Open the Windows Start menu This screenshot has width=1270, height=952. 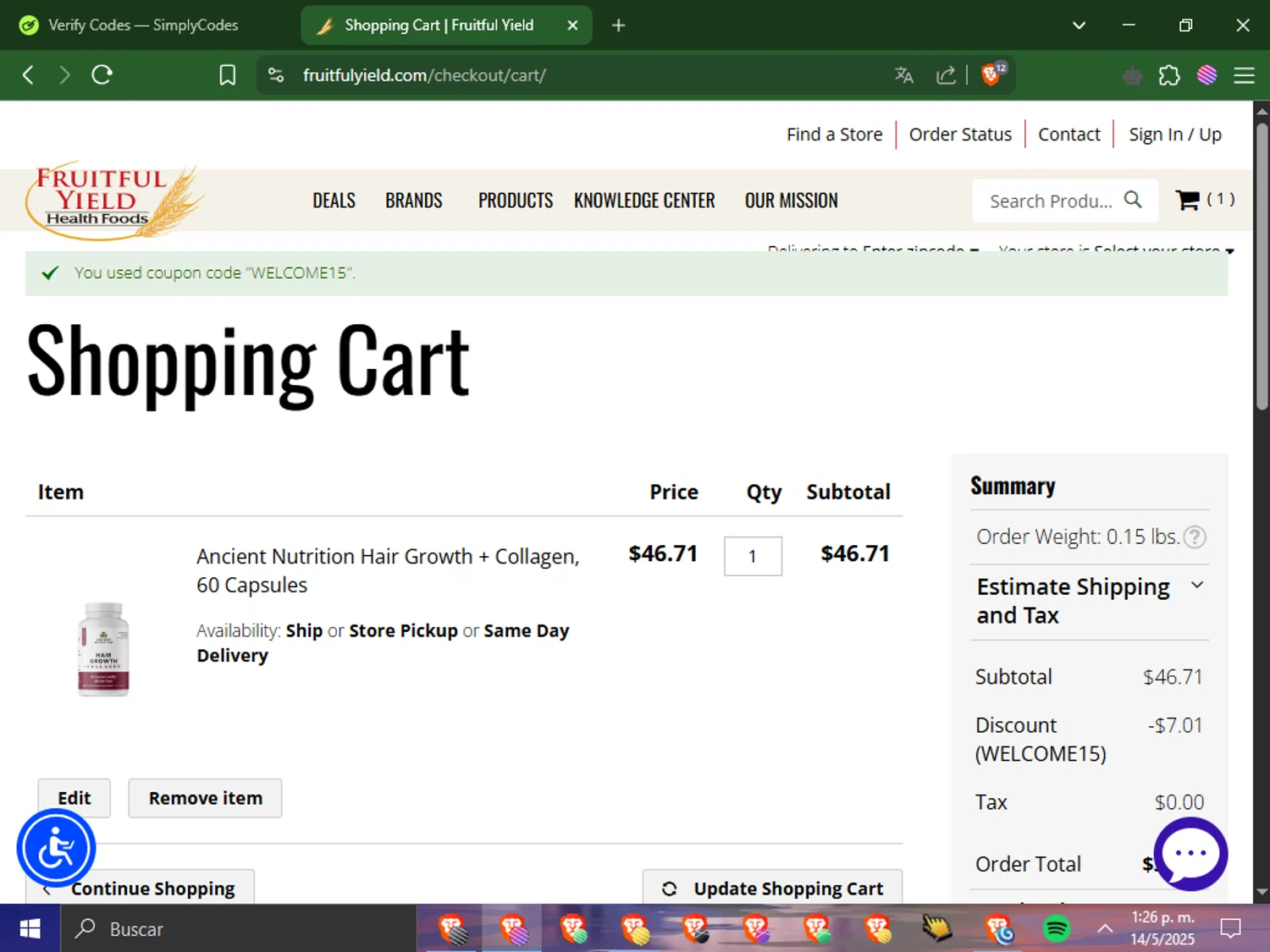click(x=30, y=928)
